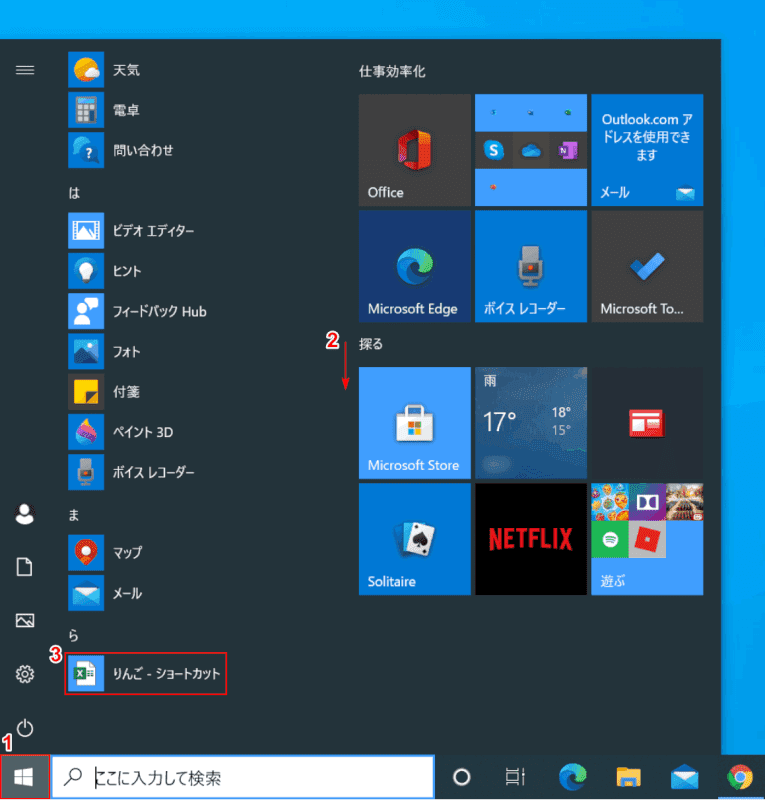The image size is (765, 800).
Task: Open the Outlook.com メール tile
Action: [647, 150]
